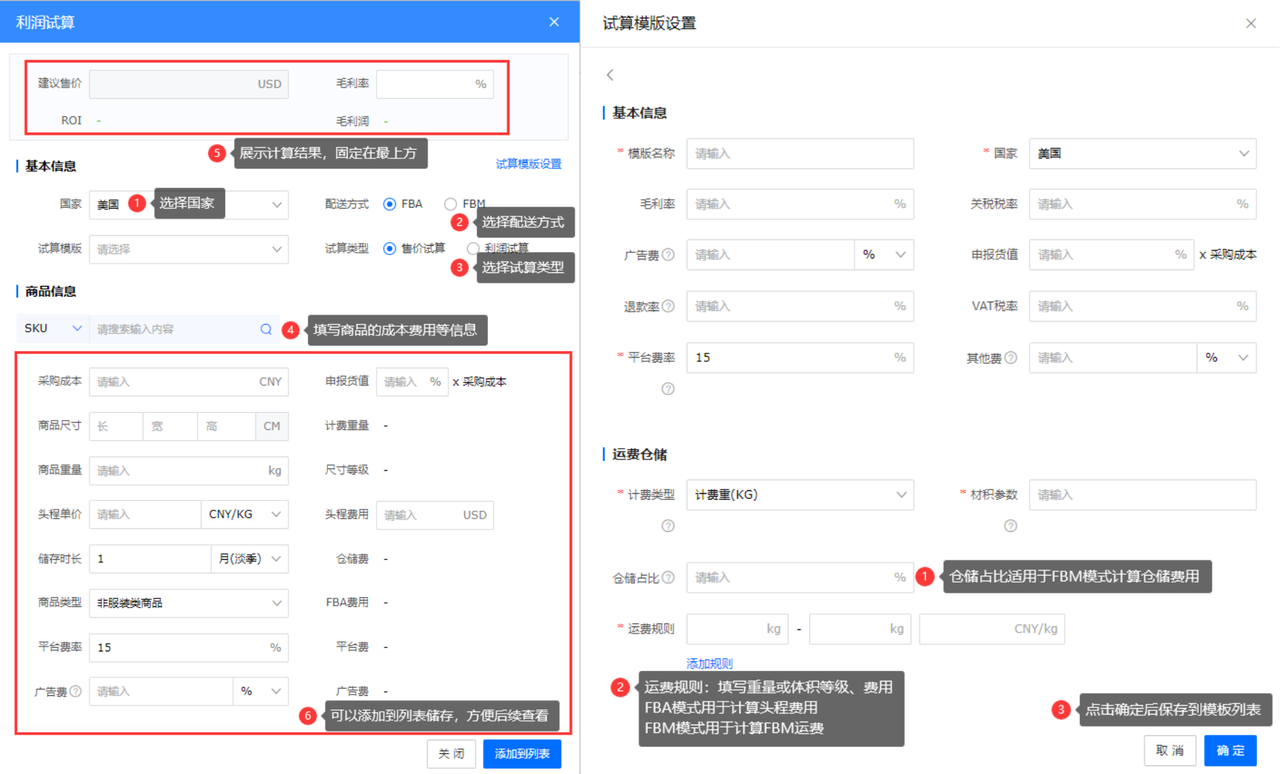Click 头程单价 input field
The image size is (1280, 774).
[x=145, y=514]
